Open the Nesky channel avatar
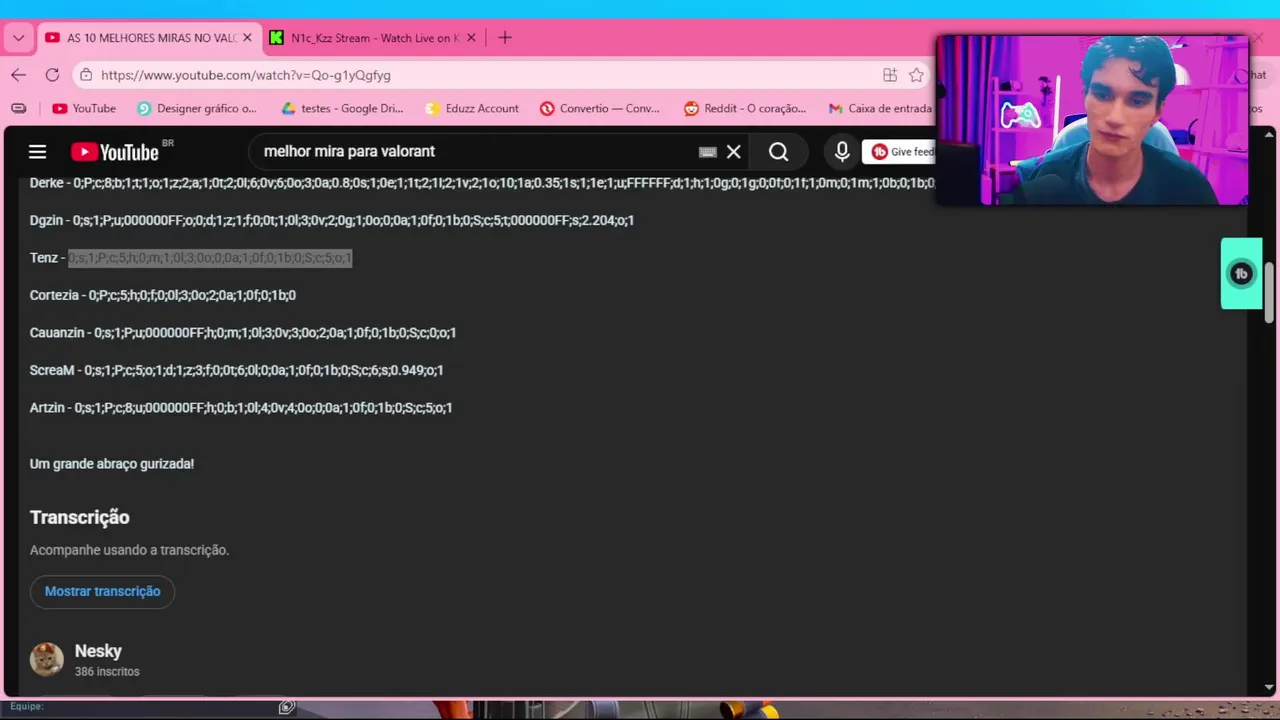The image size is (1280, 720). coord(46,659)
